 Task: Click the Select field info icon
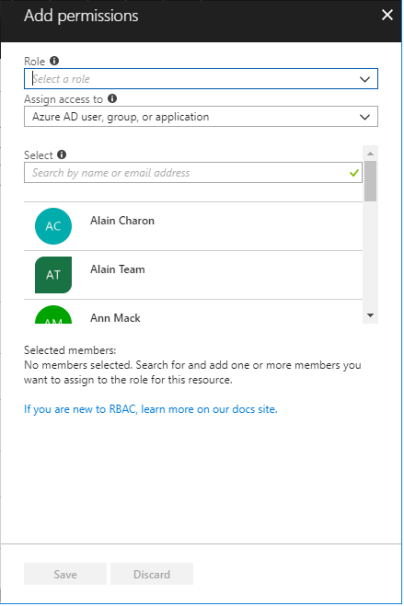coord(62,155)
